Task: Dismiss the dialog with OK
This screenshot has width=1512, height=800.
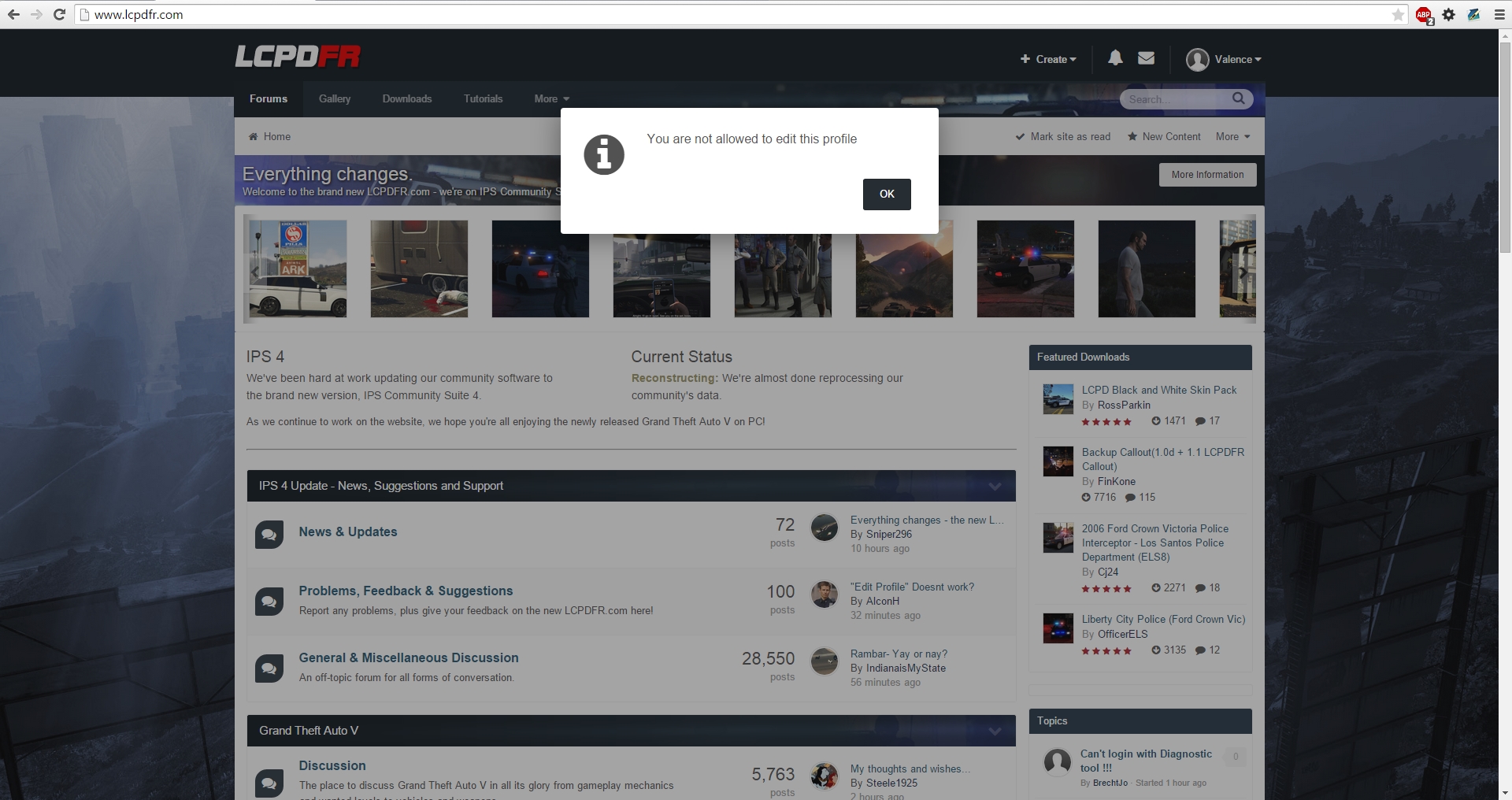Action: tap(887, 194)
